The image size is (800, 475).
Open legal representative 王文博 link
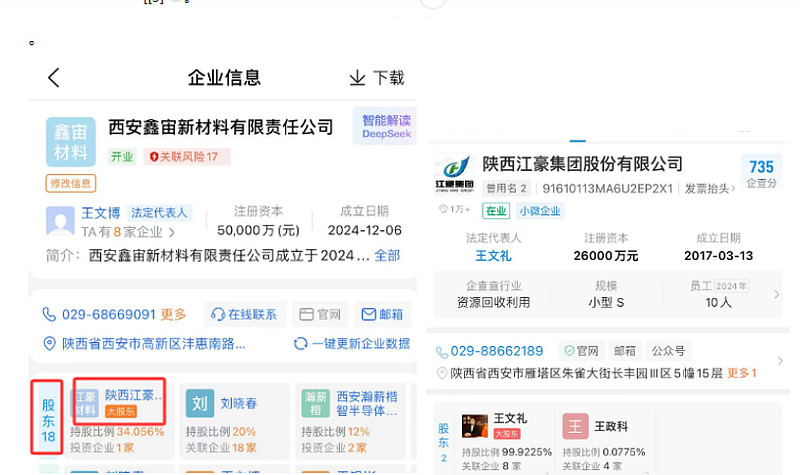(101, 213)
